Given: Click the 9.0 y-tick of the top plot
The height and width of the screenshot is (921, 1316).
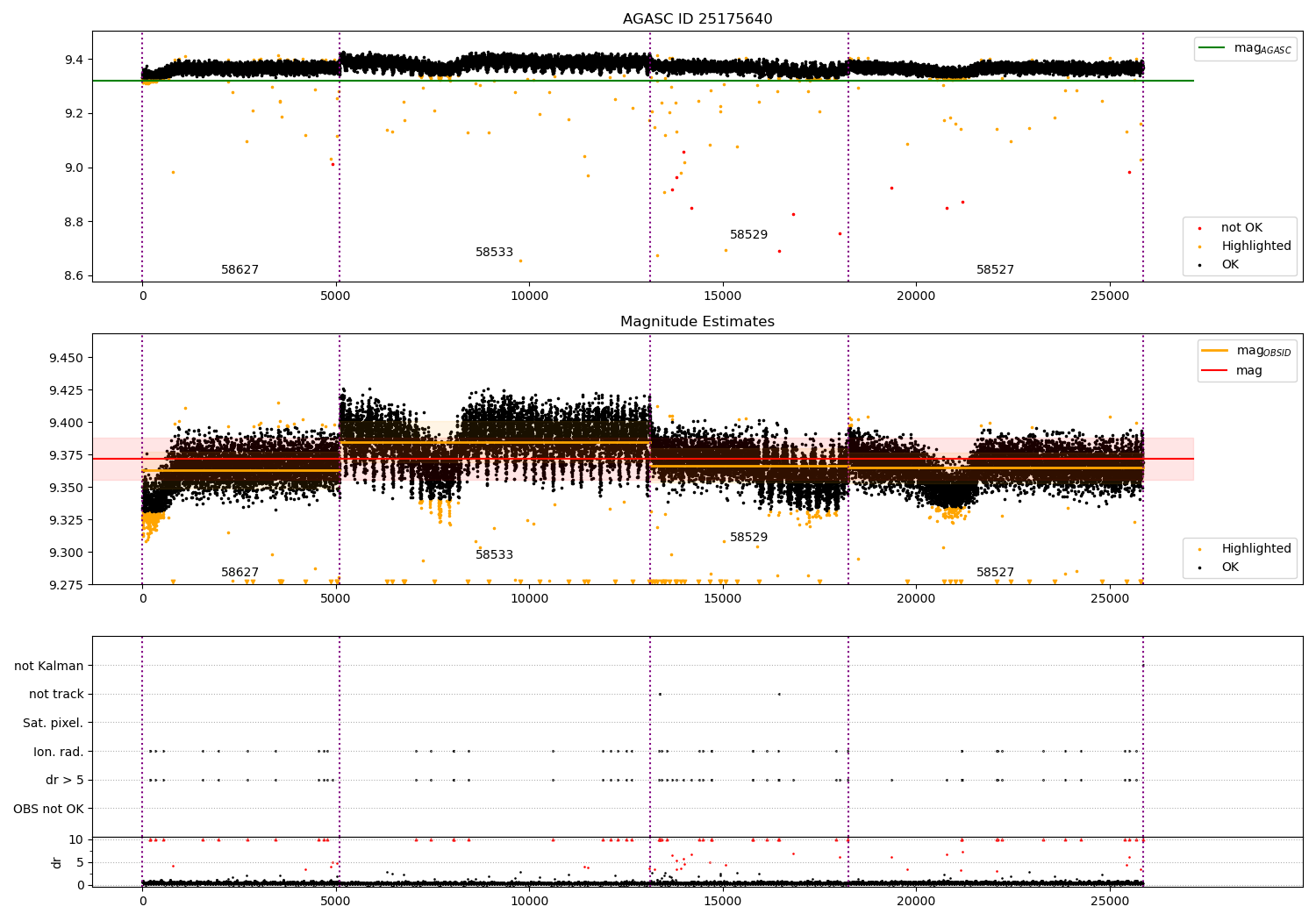Looking at the screenshot, I should 75,168.
